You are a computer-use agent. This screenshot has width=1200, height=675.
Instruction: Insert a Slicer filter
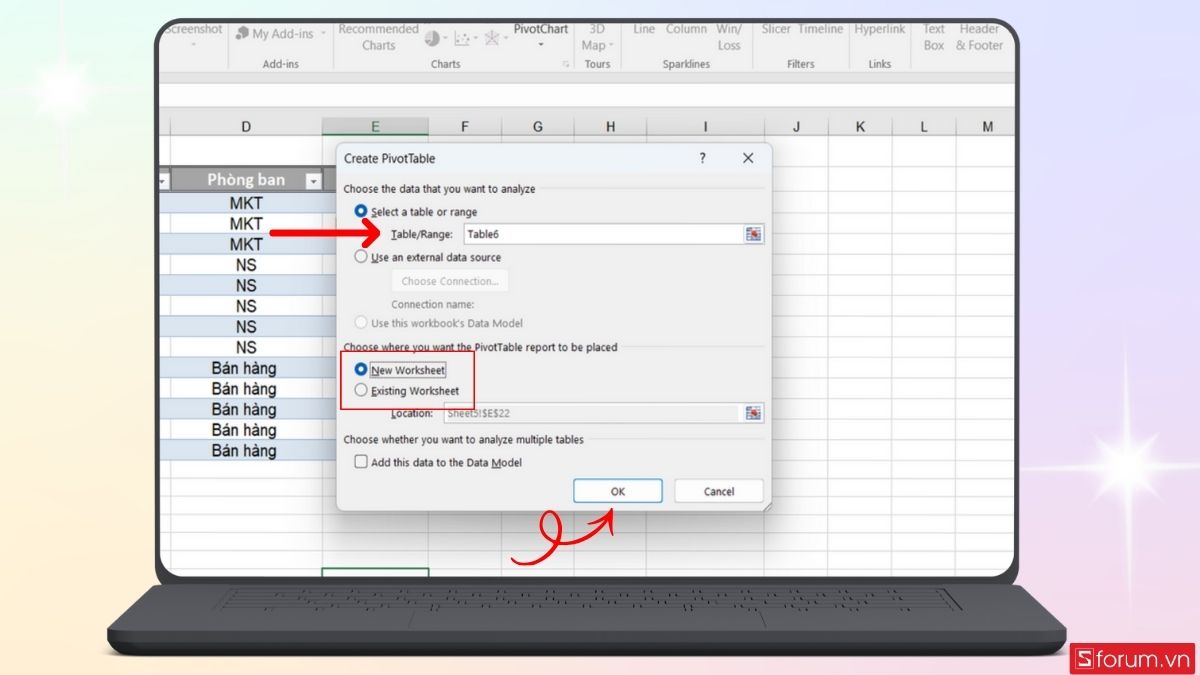(x=776, y=29)
